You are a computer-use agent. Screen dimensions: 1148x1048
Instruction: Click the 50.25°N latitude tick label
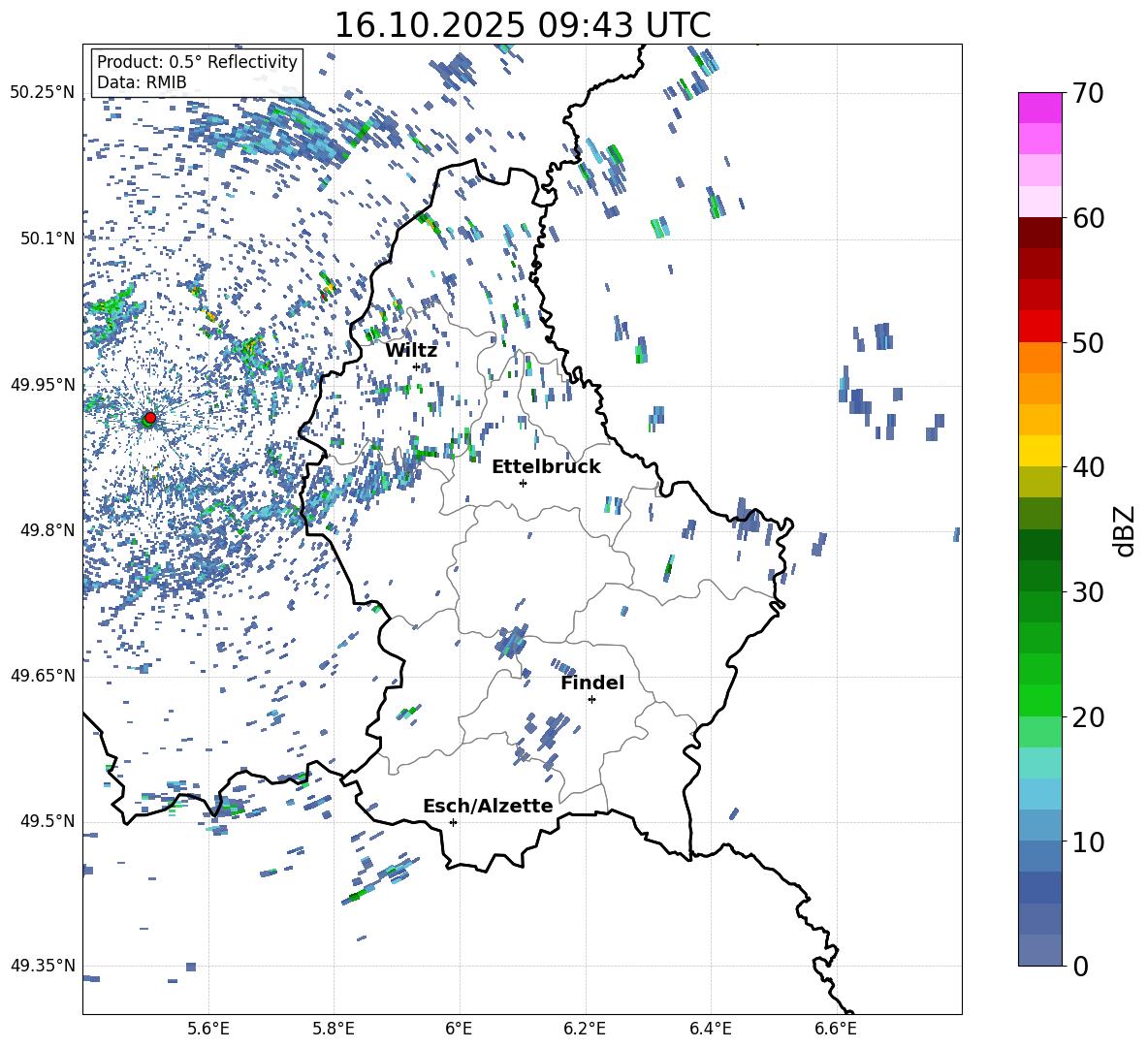(x=42, y=93)
